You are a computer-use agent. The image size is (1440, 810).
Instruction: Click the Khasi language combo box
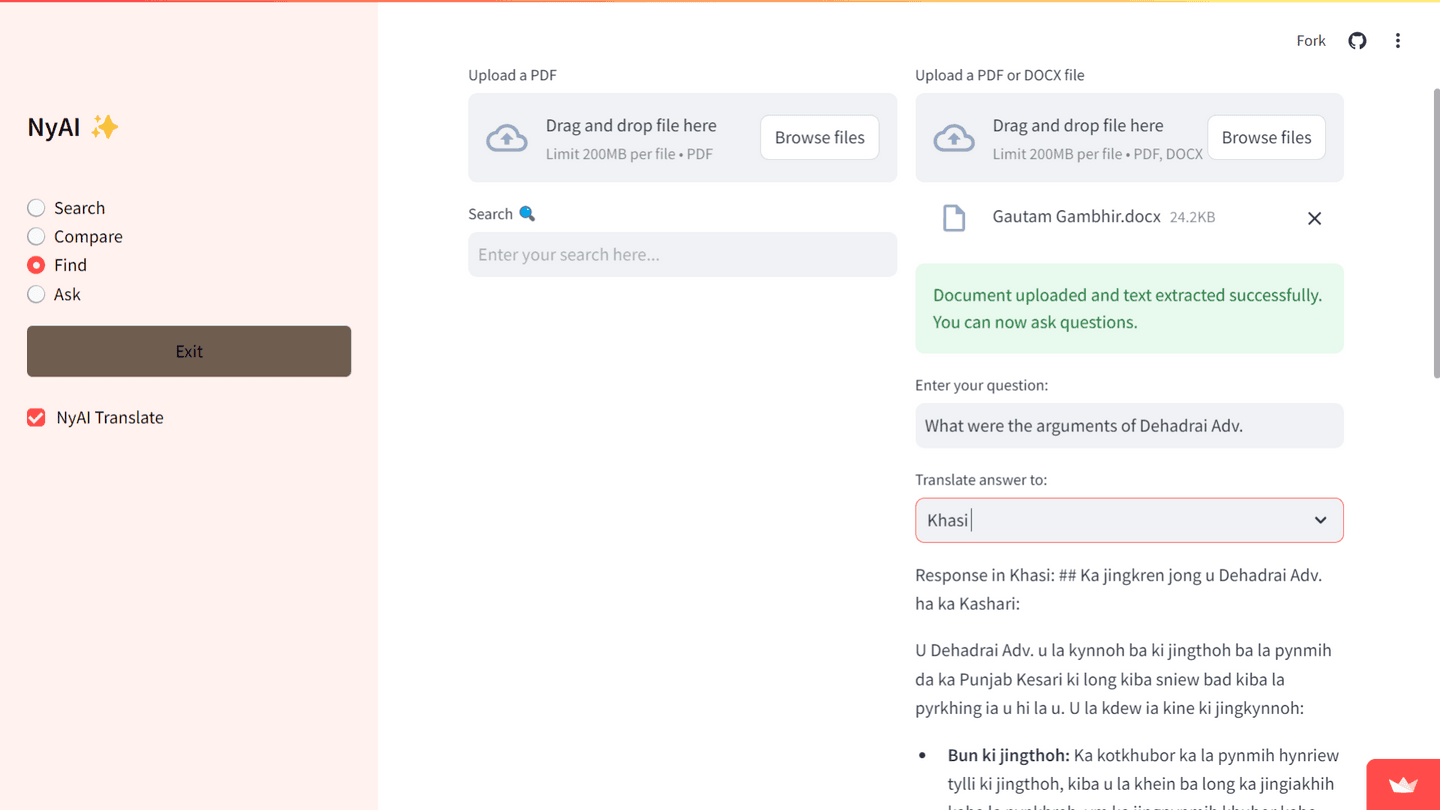pyautogui.click(x=1129, y=520)
